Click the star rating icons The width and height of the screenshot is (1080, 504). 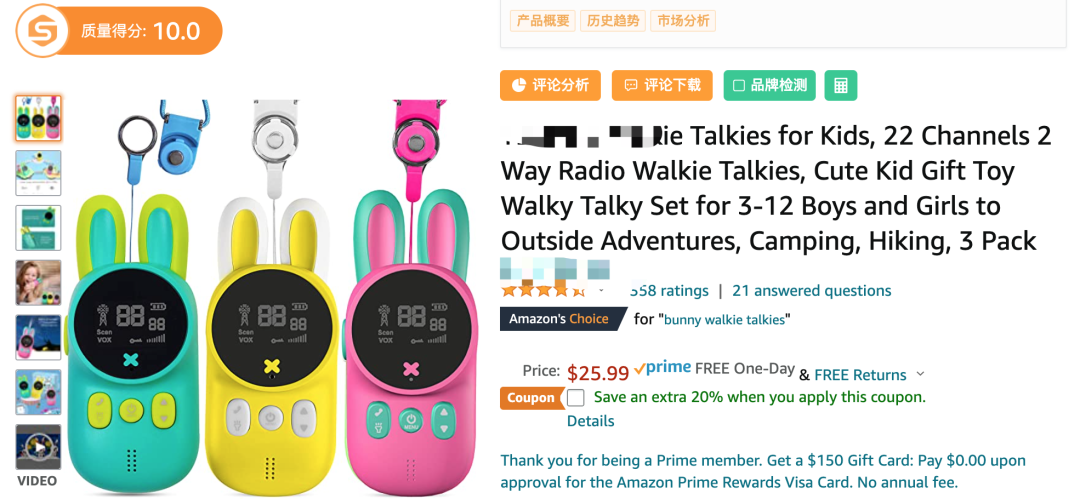pyautogui.click(x=543, y=290)
